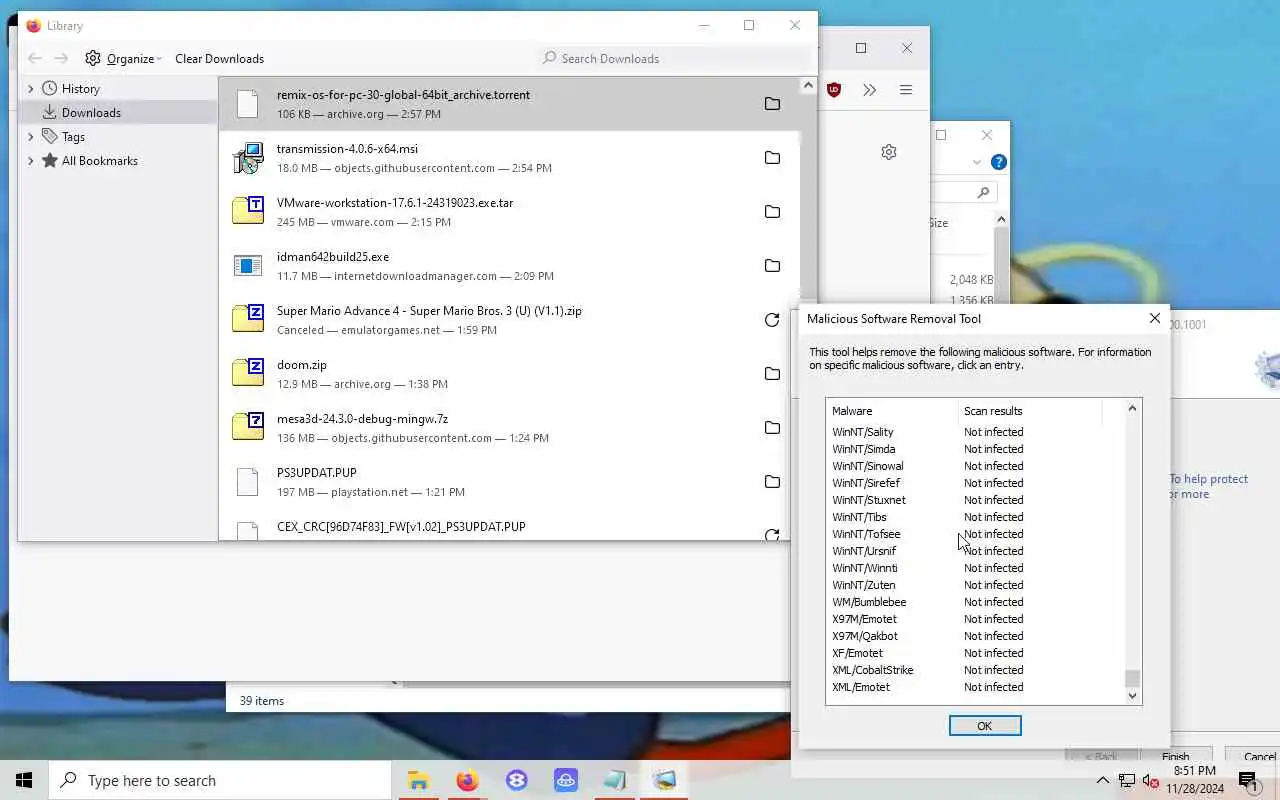
Task: Click Clear Downloads button
Action: tap(219, 58)
